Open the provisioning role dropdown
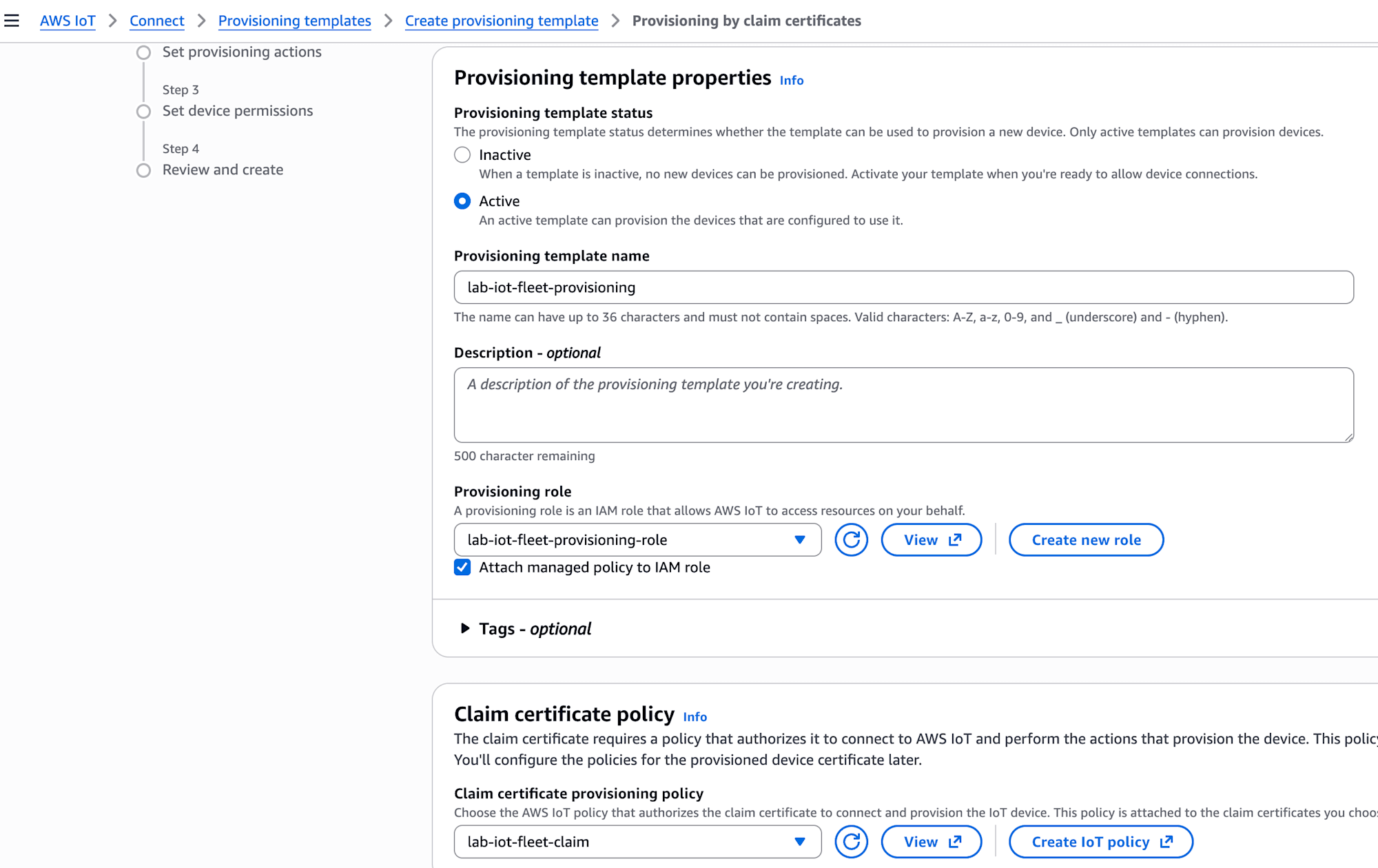This screenshot has height=868, width=1378. (x=637, y=539)
